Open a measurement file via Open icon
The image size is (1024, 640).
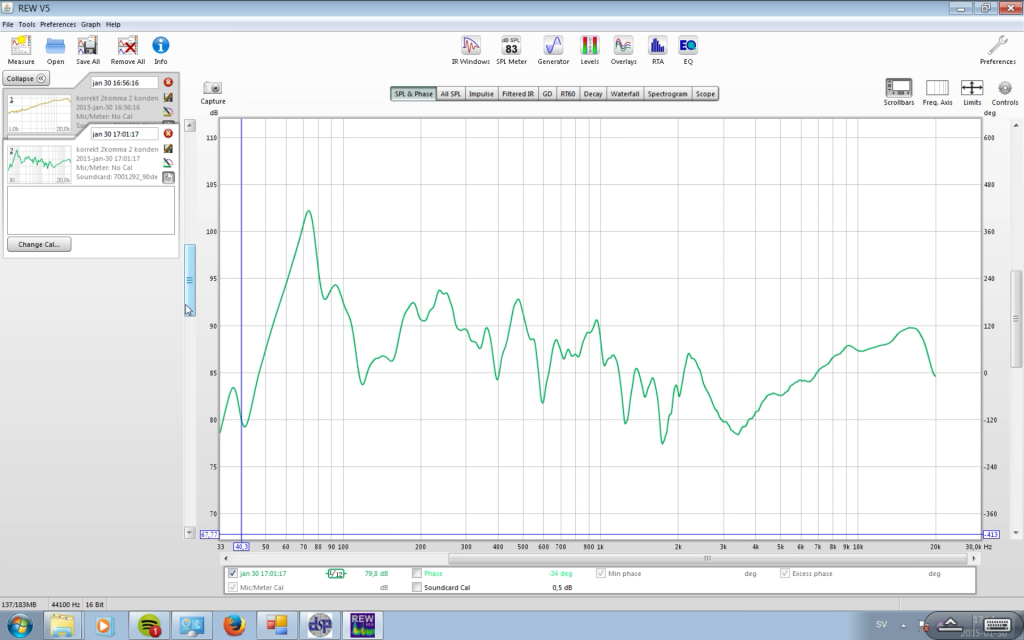(x=56, y=50)
